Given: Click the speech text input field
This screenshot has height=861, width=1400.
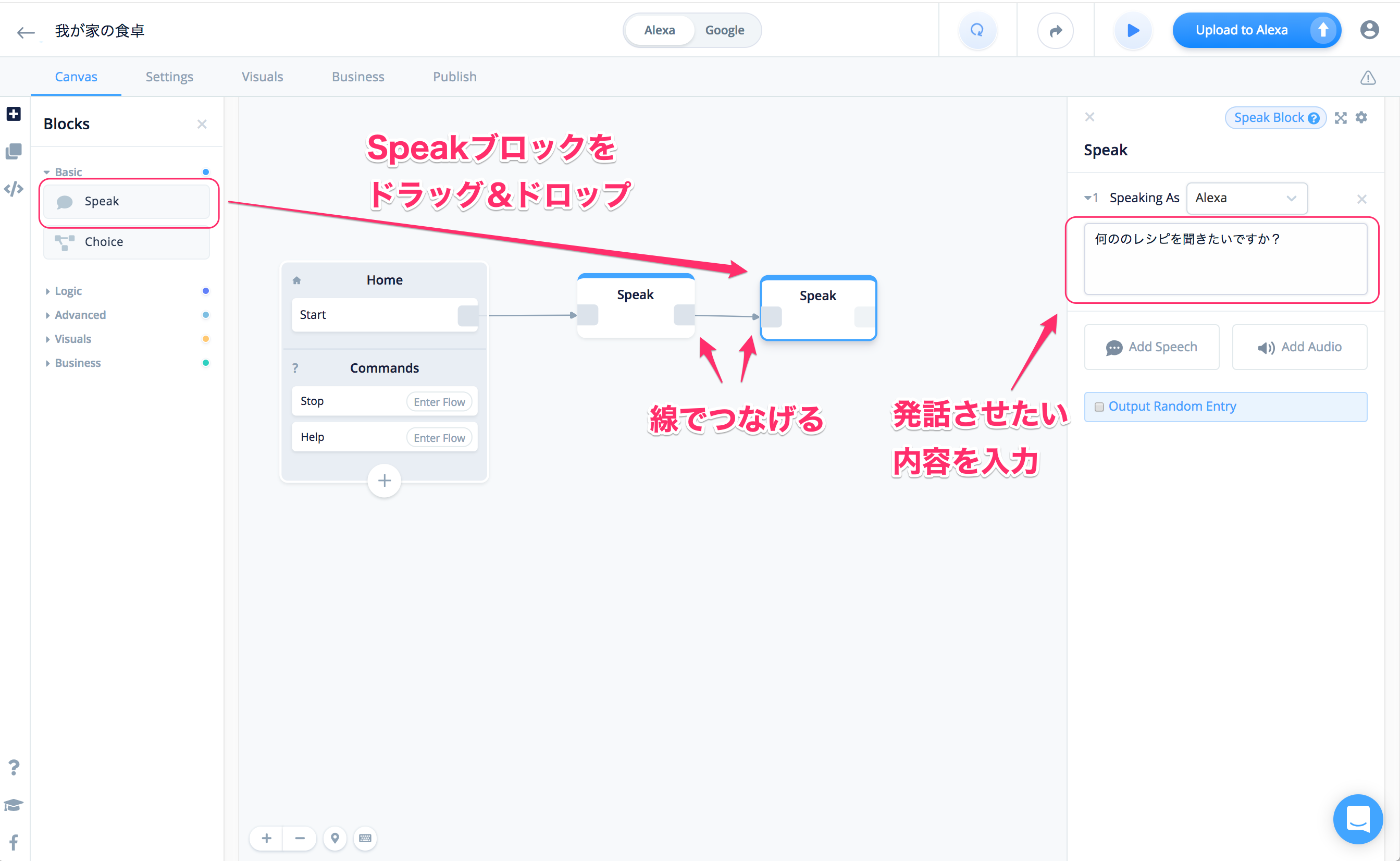Looking at the screenshot, I should (1225, 259).
